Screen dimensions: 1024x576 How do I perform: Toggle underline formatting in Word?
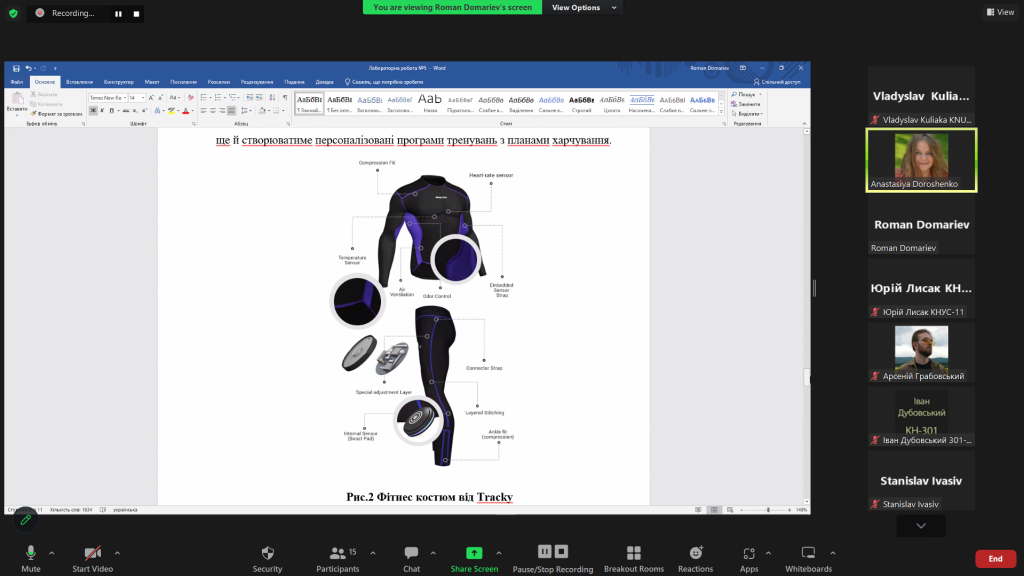[x=111, y=111]
